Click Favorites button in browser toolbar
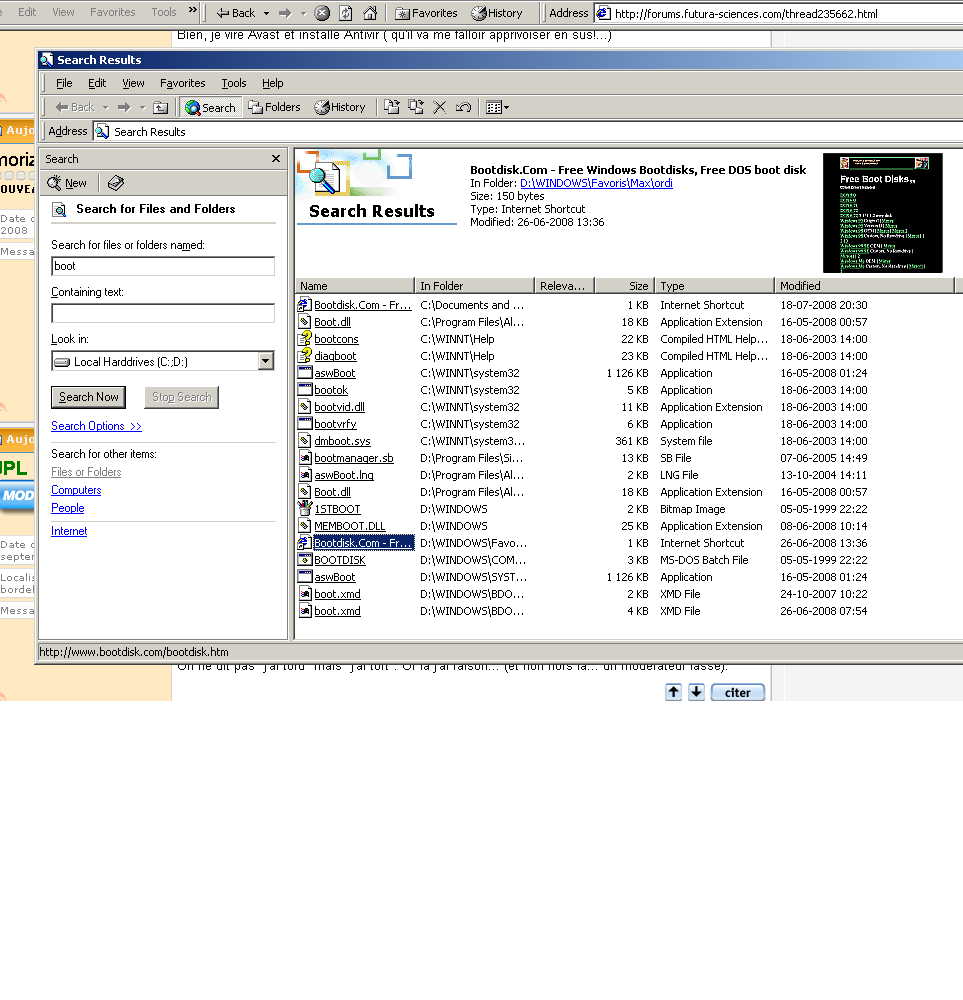 point(426,13)
